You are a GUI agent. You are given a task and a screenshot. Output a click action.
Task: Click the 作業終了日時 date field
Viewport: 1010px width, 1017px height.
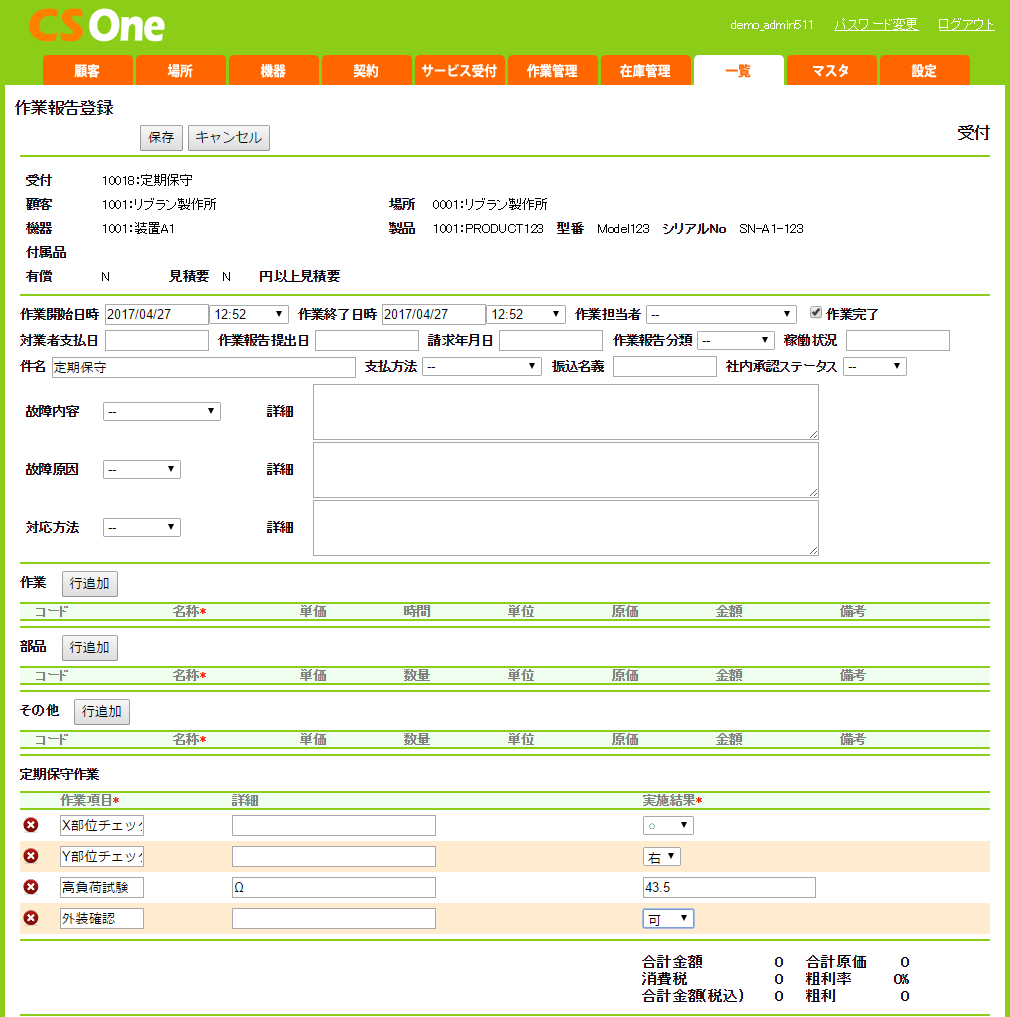point(433,315)
